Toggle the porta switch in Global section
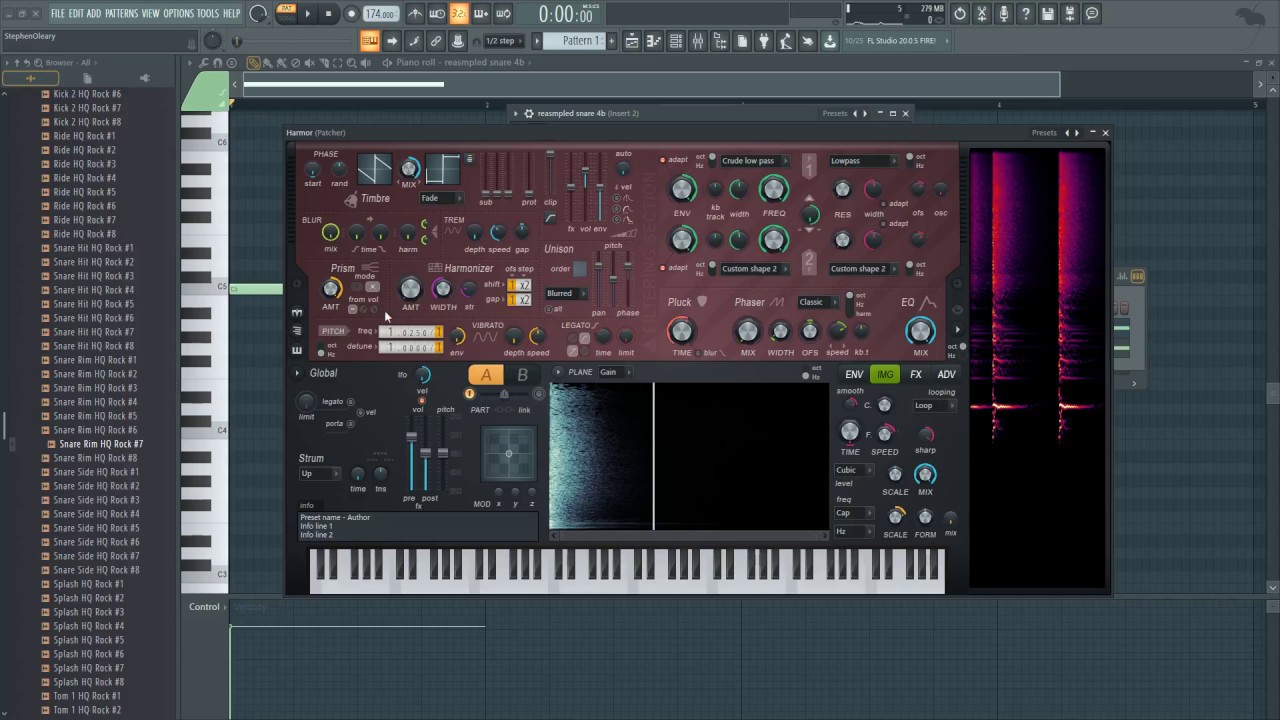The width and height of the screenshot is (1280, 720). pos(351,423)
